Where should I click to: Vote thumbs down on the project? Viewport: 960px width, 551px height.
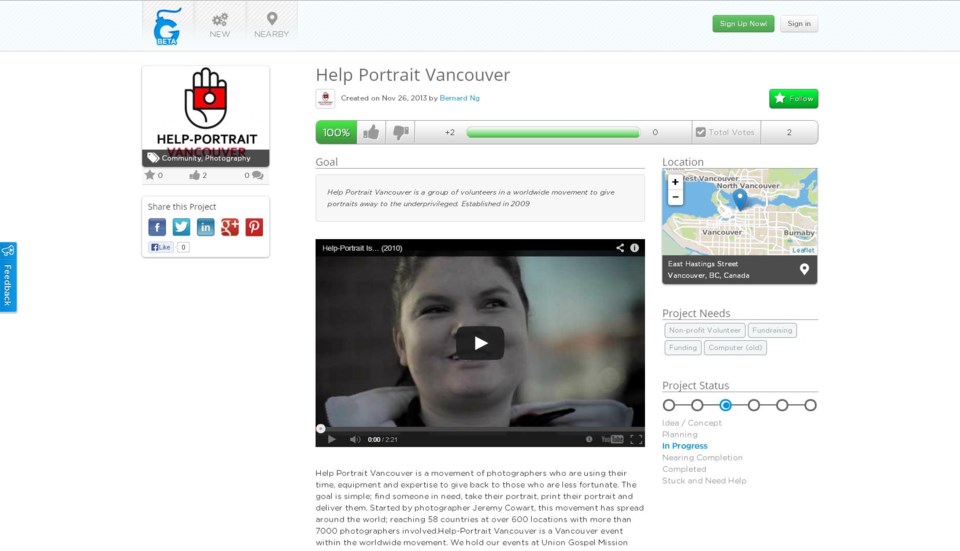point(400,132)
